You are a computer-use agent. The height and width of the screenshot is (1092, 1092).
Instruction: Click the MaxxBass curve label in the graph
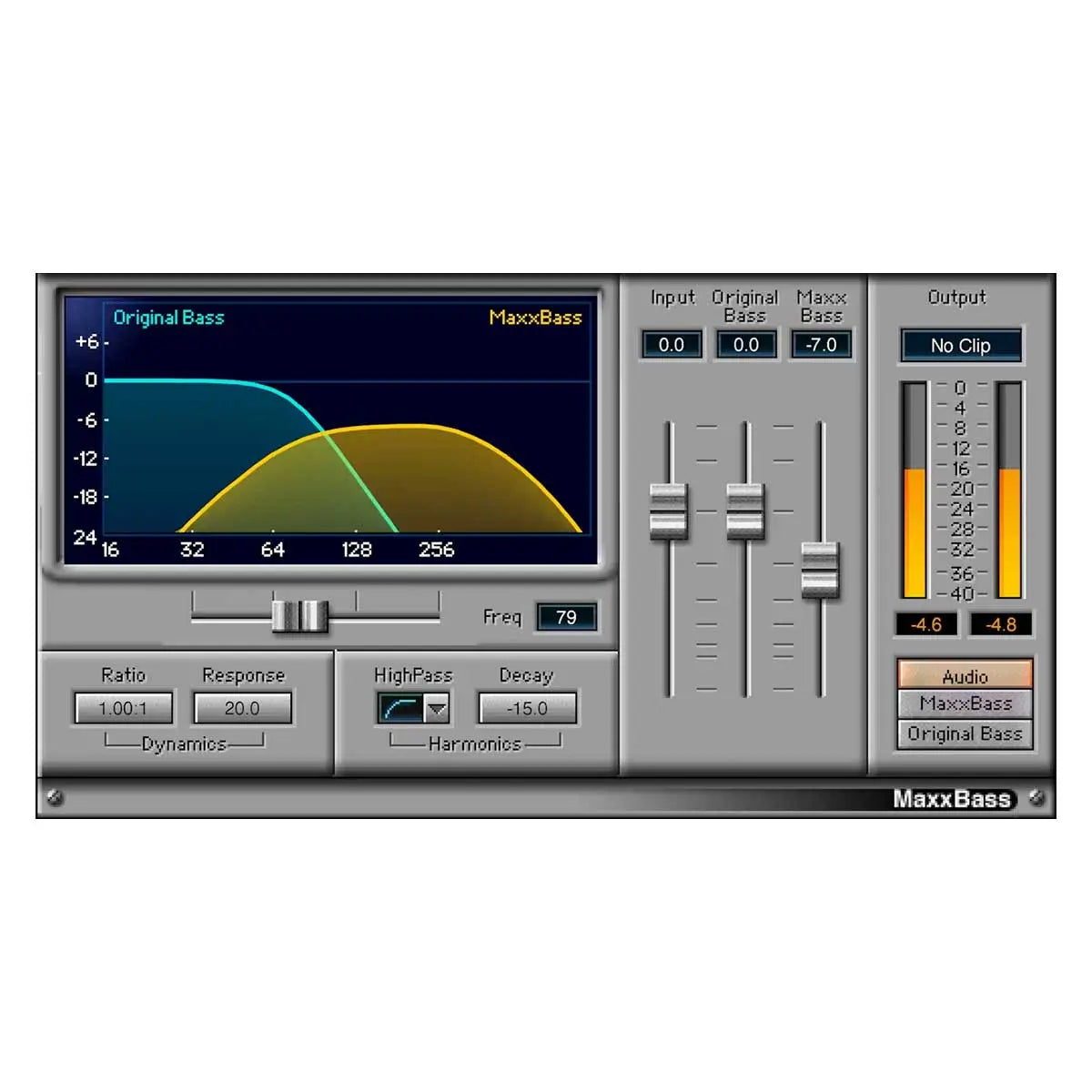point(535,318)
